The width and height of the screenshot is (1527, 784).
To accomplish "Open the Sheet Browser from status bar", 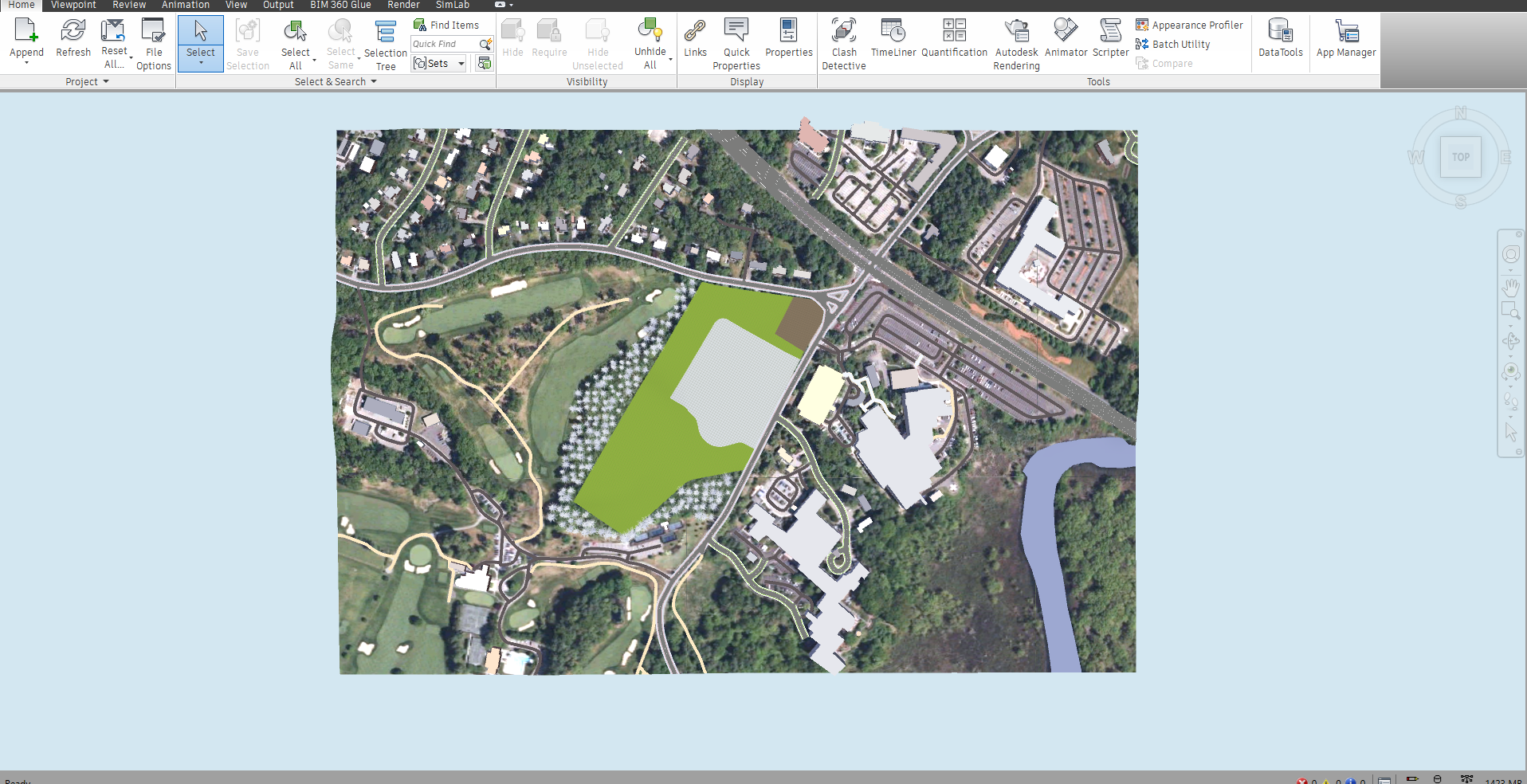I will 1384,780.
